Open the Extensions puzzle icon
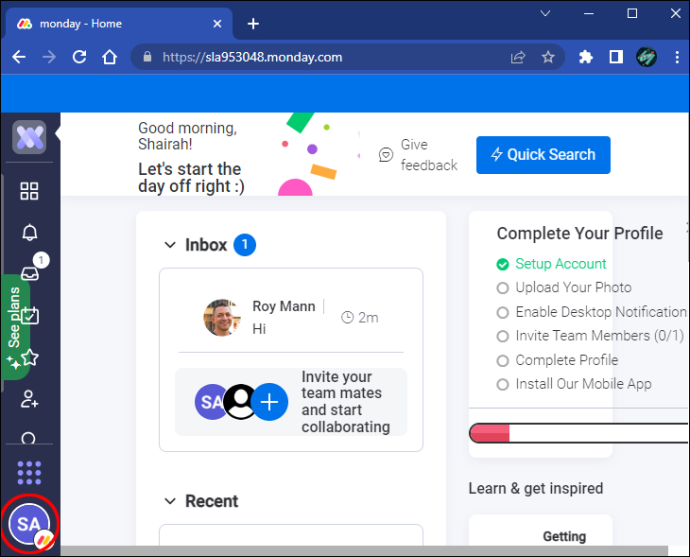This screenshot has height=557, width=690. (x=585, y=57)
